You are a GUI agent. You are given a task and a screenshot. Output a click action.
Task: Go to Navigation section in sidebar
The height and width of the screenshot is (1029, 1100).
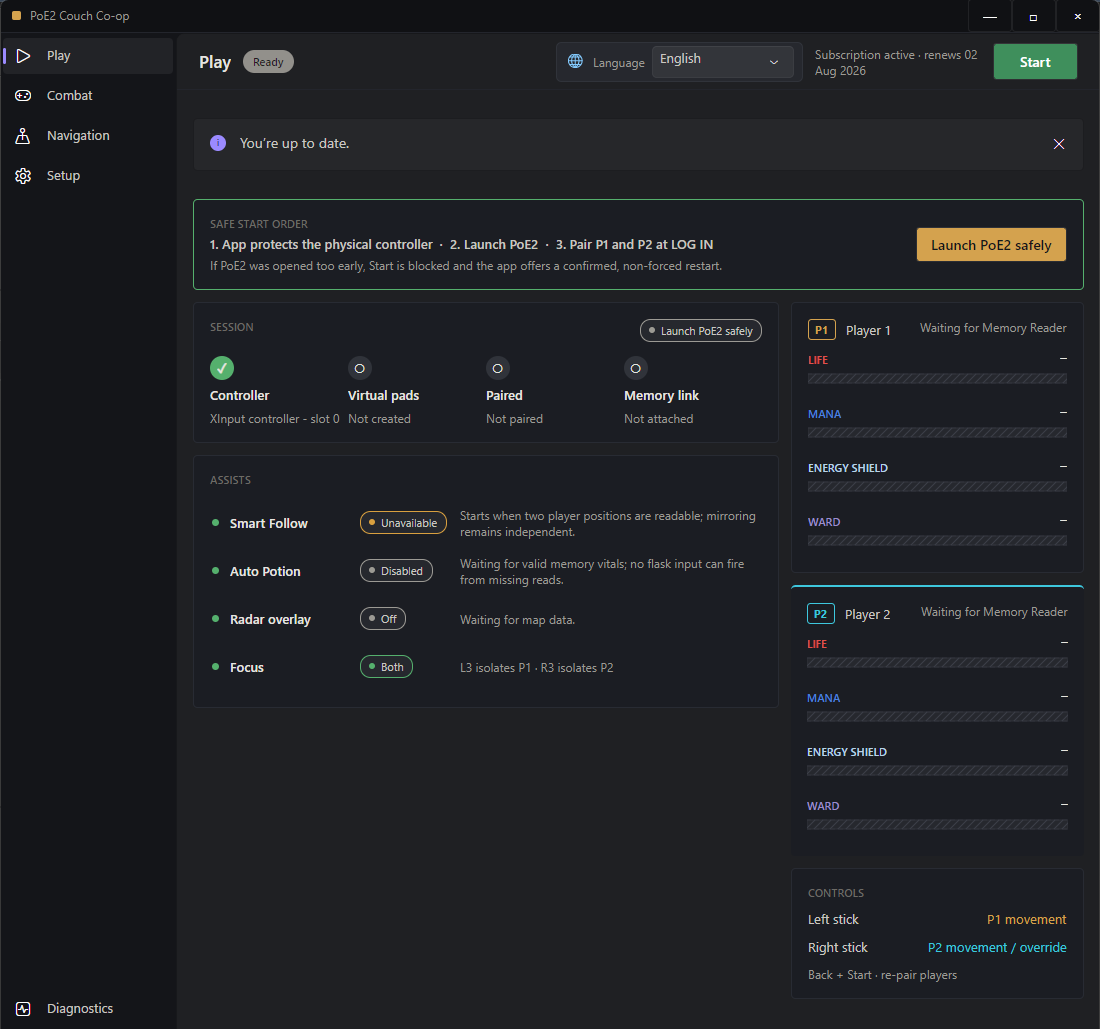[x=88, y=136]
